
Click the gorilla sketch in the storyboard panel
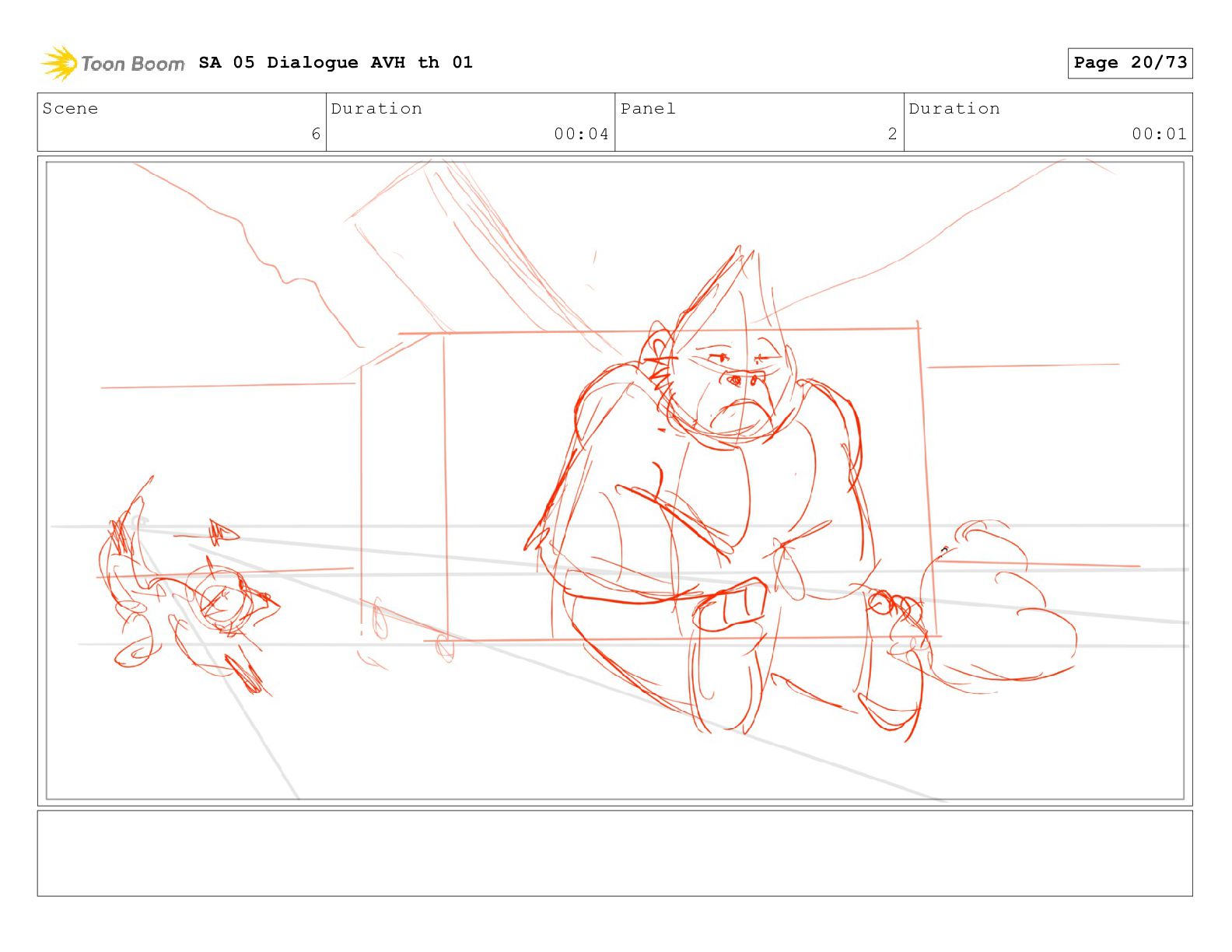[x=723, y=494]
